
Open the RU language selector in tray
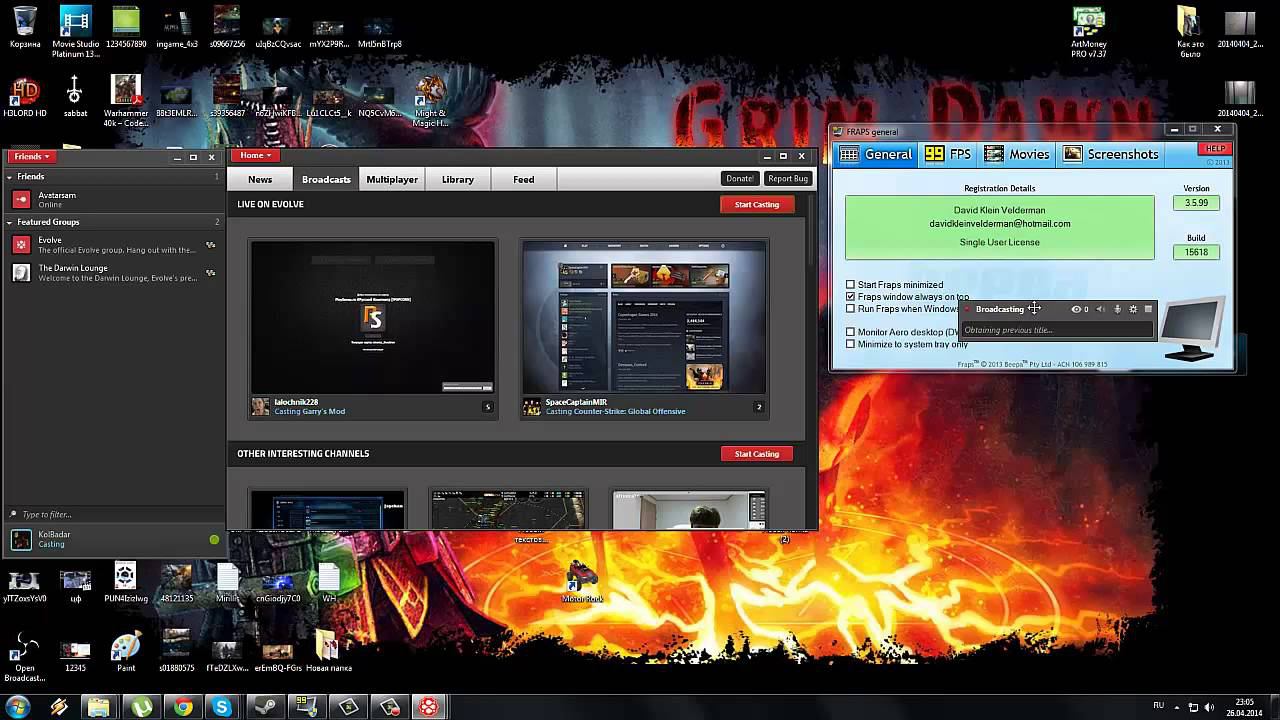1158,706
